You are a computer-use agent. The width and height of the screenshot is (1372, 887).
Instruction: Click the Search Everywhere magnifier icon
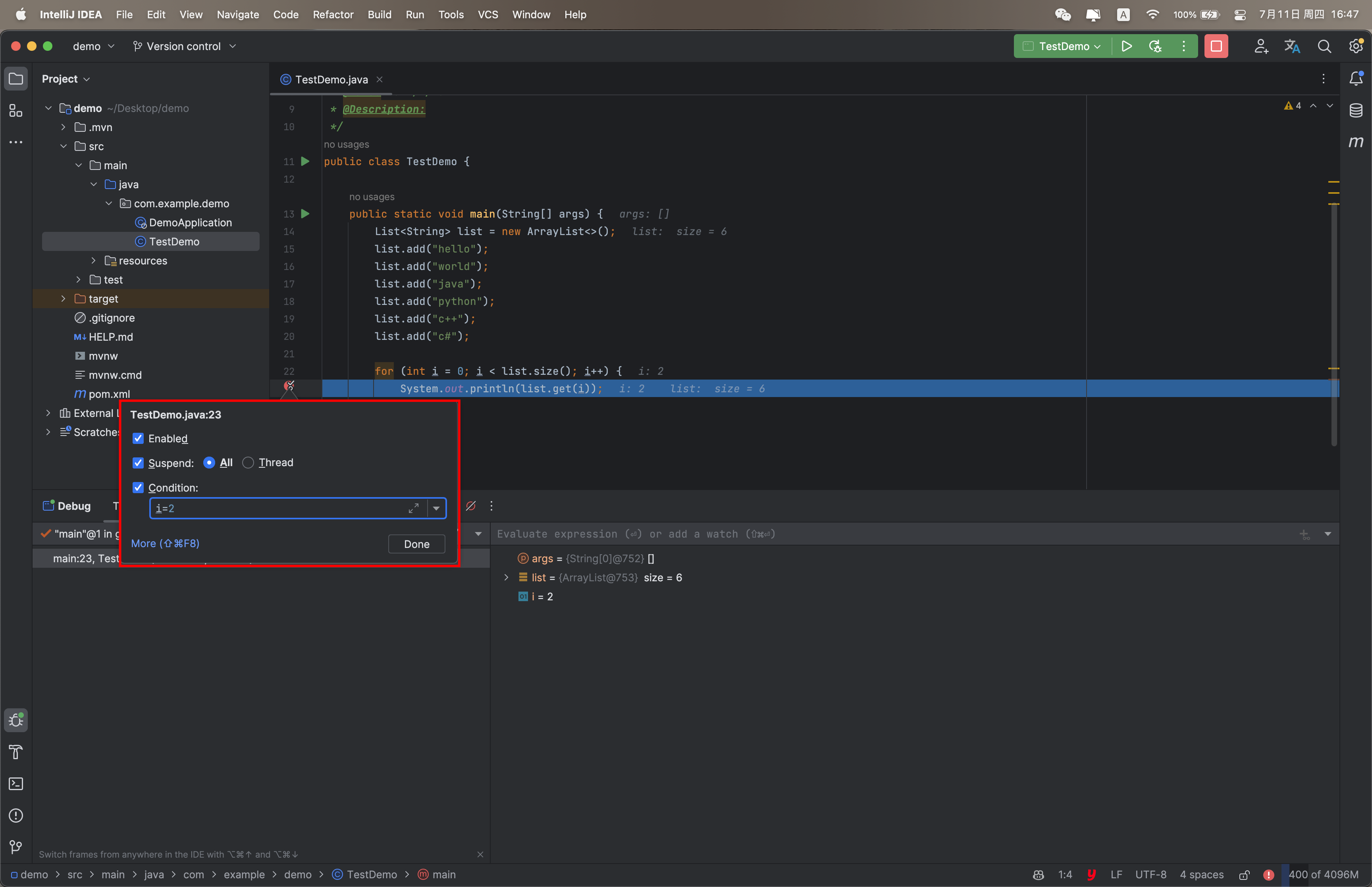1324,46
